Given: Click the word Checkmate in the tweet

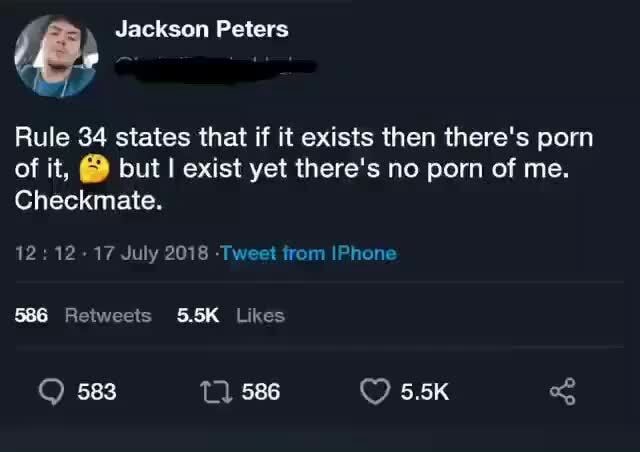Looking at the screenshot, I should coord(89,200).
